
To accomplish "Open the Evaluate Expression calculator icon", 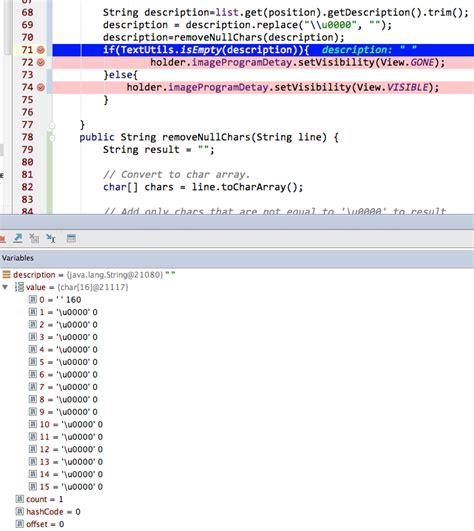I will 71,238.
